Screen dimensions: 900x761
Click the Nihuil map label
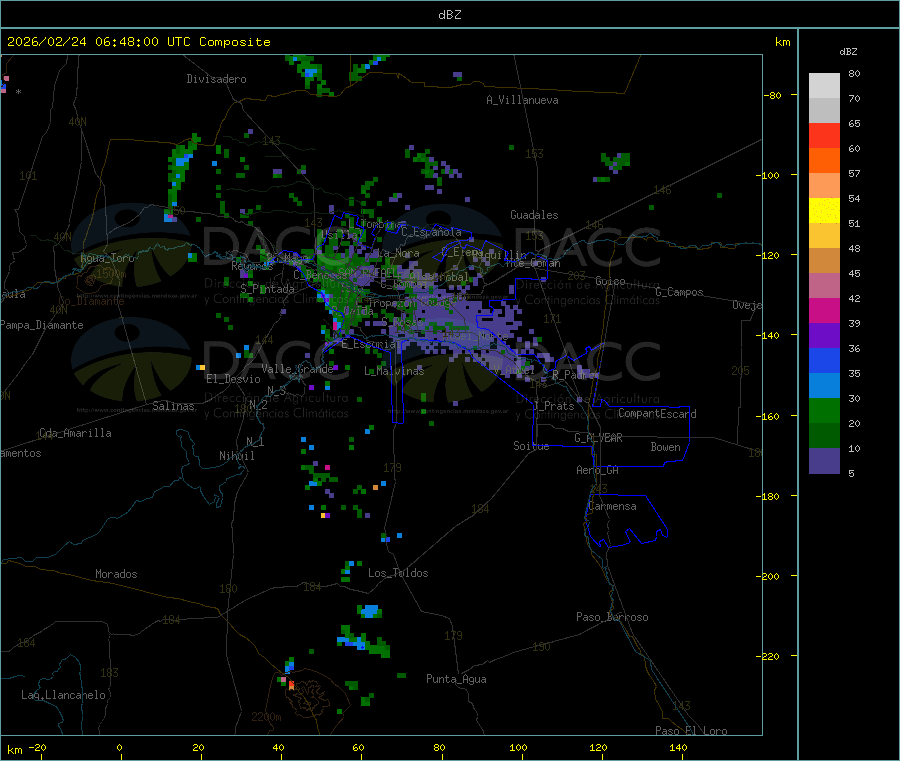237,456
